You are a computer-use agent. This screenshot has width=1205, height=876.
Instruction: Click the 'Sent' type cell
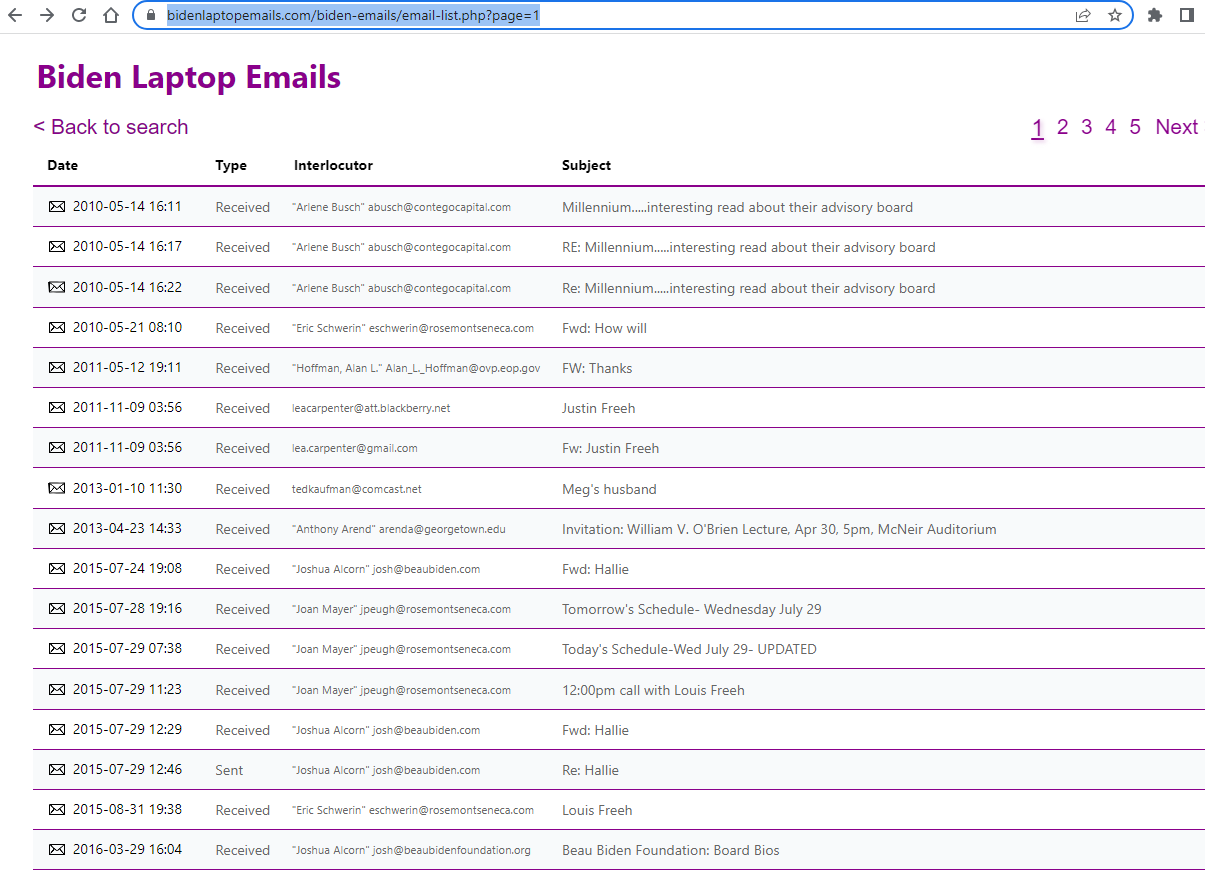tap(229, 770)
